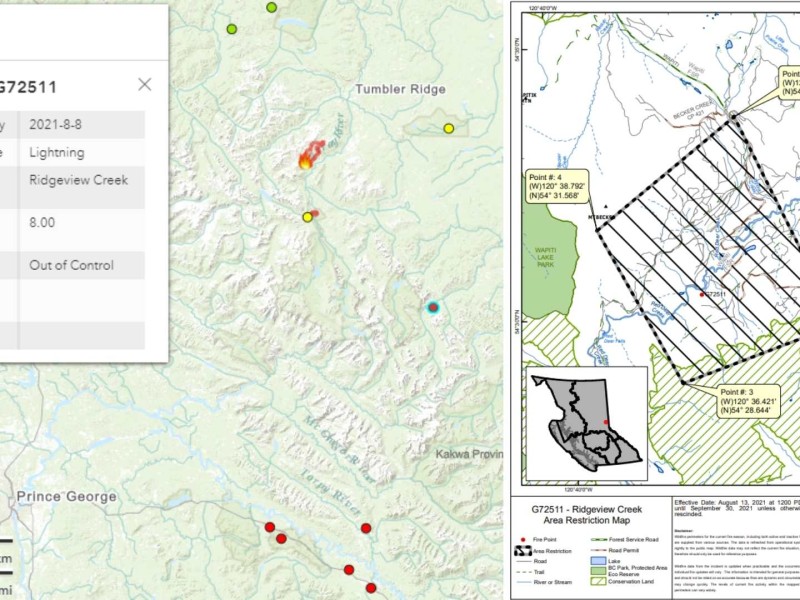Click the yellow fire marker east of Tumbler Ridge

click(x=448, y=128)
